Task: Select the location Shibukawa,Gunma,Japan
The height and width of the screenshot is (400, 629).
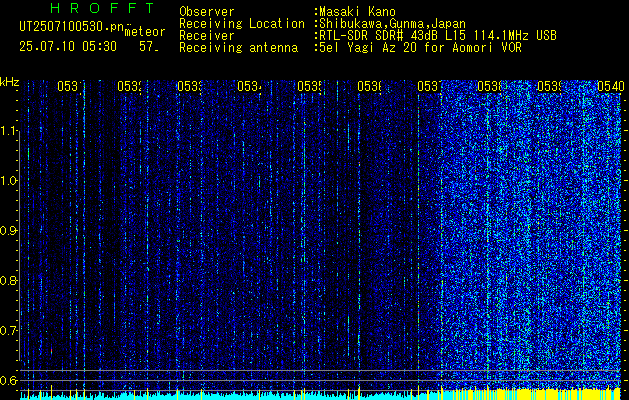Action: (x=391, y=24)
